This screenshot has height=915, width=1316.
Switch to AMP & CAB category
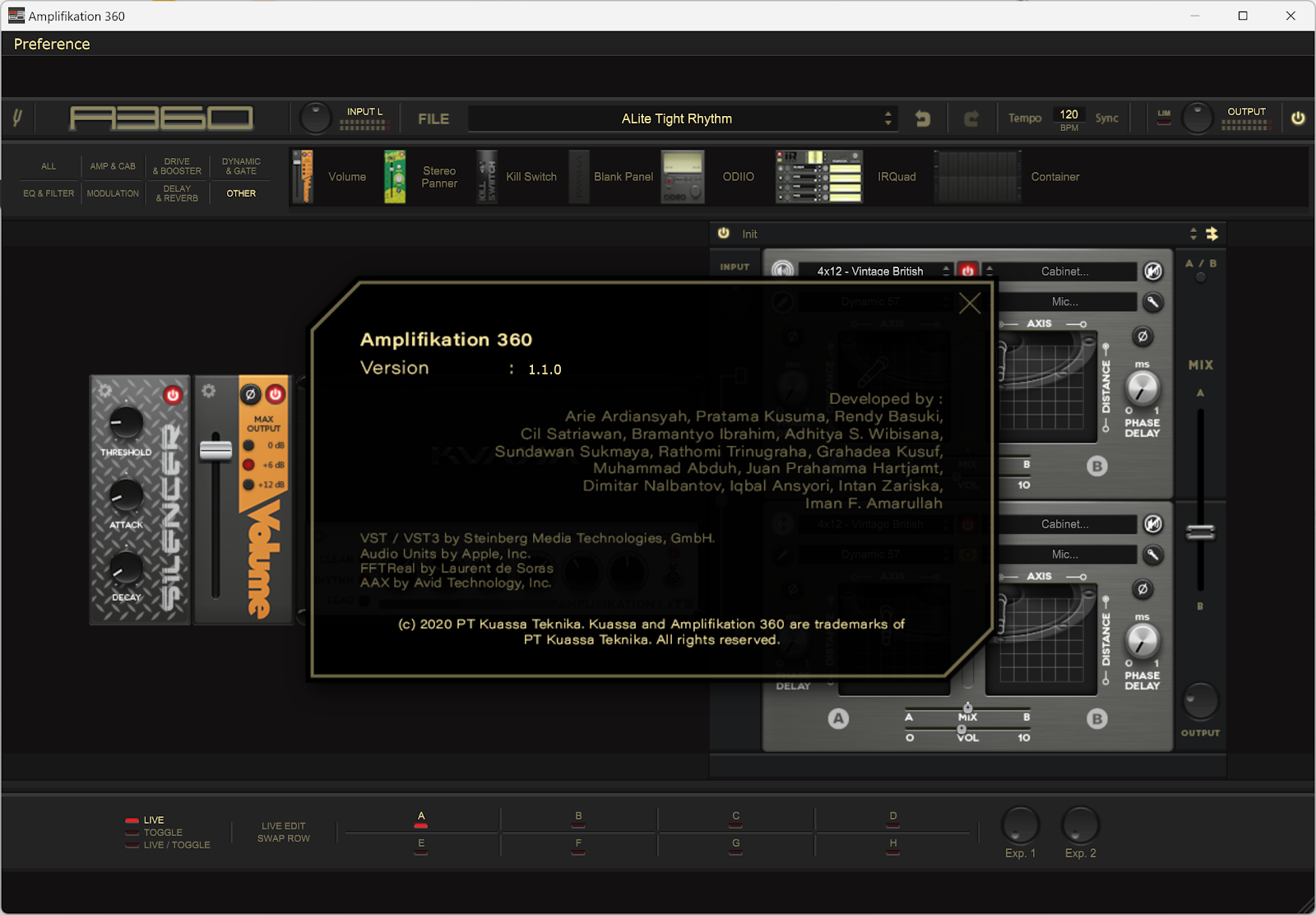[113, 166]
